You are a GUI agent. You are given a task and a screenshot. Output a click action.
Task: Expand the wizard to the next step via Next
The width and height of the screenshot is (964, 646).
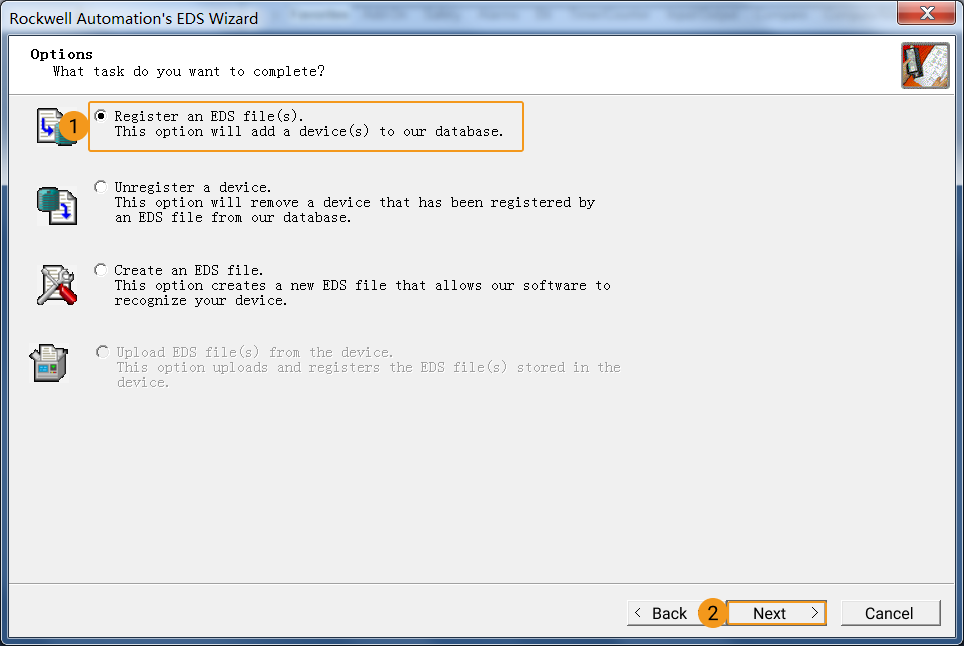[776, 613]
